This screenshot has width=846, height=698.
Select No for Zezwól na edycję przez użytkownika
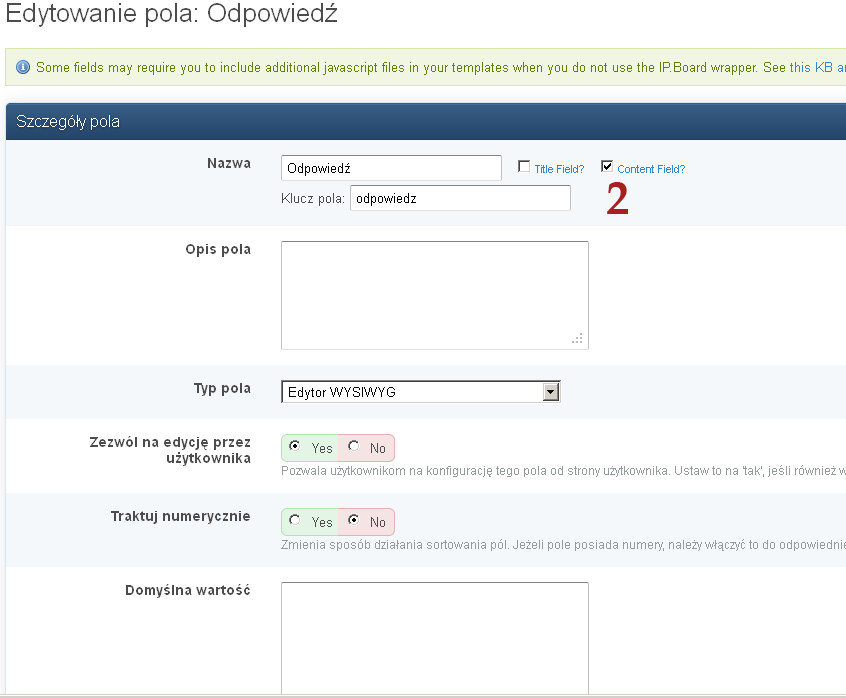coord(354,446)
